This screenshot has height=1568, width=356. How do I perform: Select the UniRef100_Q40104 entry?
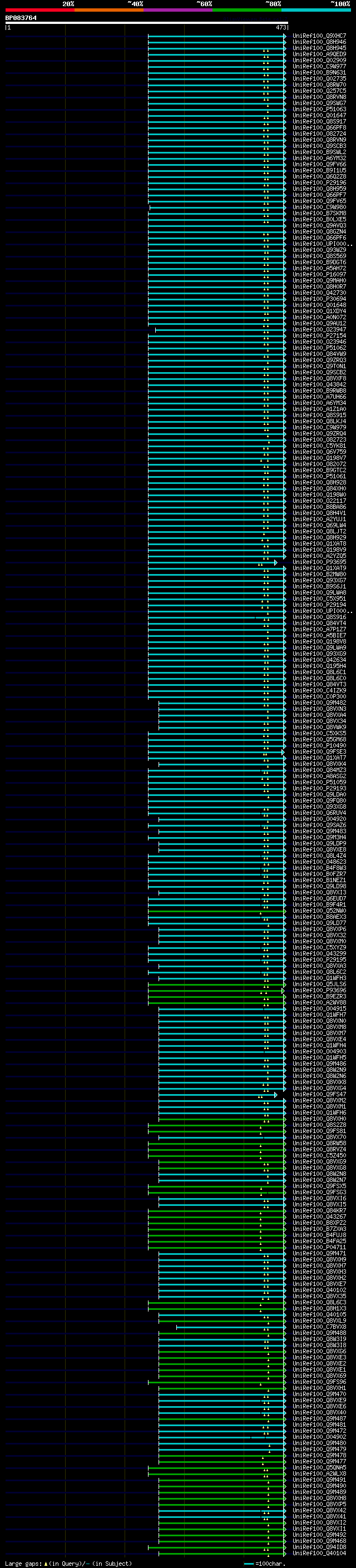click(319, 1554)
